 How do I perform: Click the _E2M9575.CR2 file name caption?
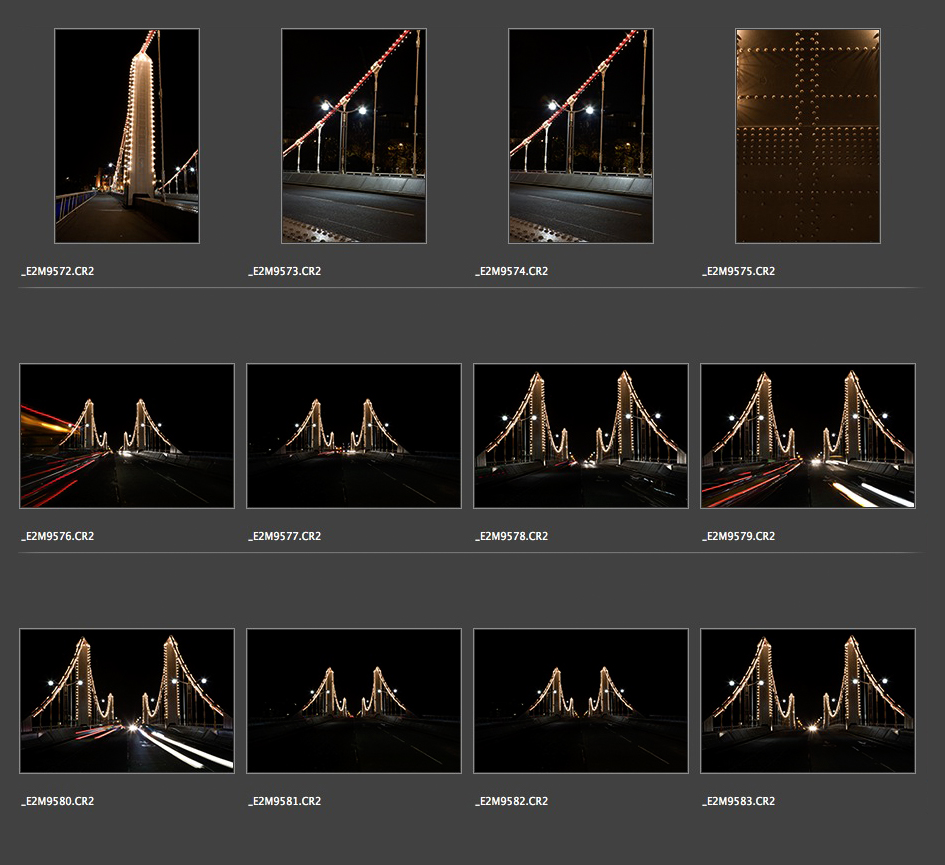pos(739,271)
